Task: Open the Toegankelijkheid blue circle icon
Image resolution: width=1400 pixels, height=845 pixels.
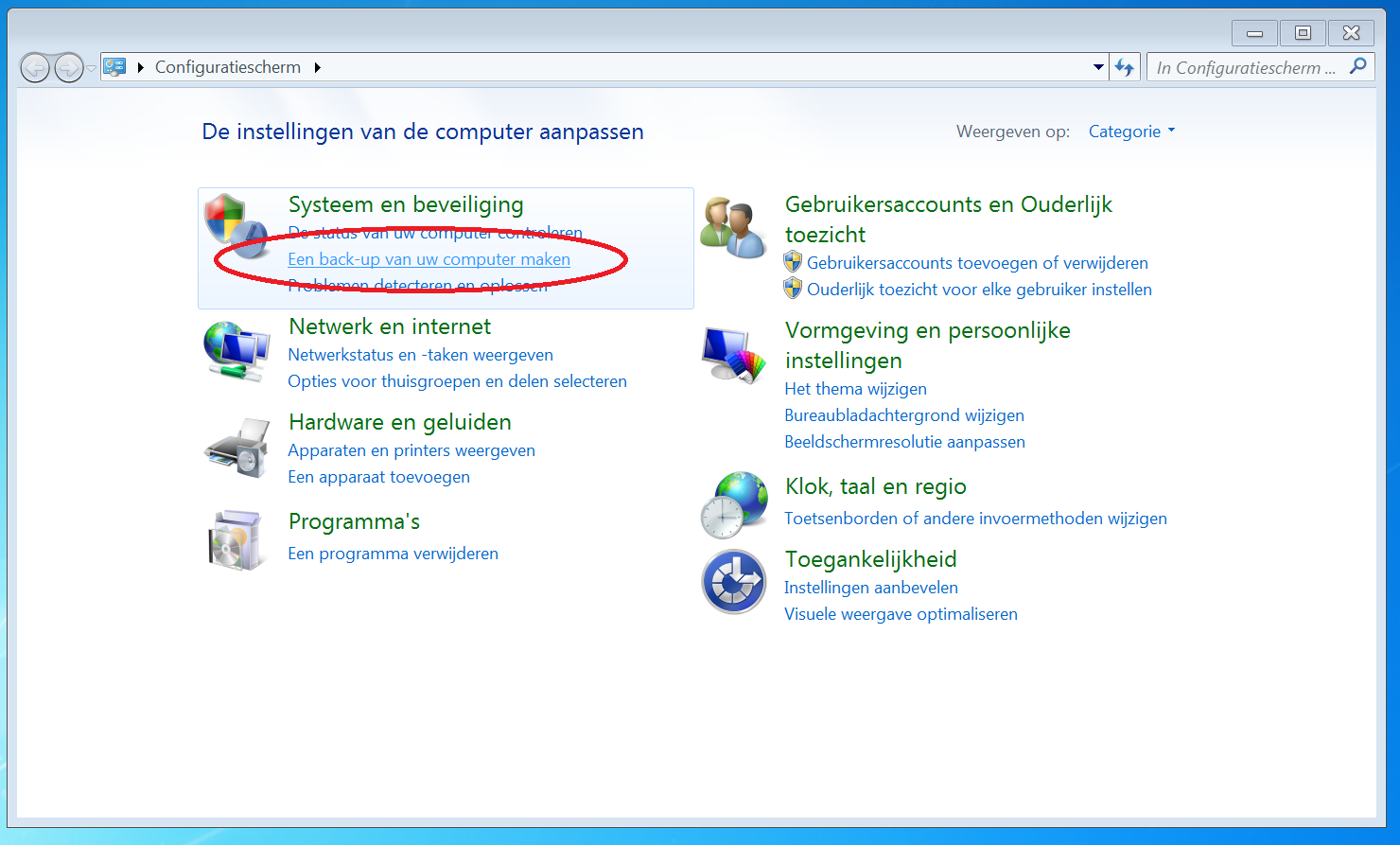Action: point(734,582)
